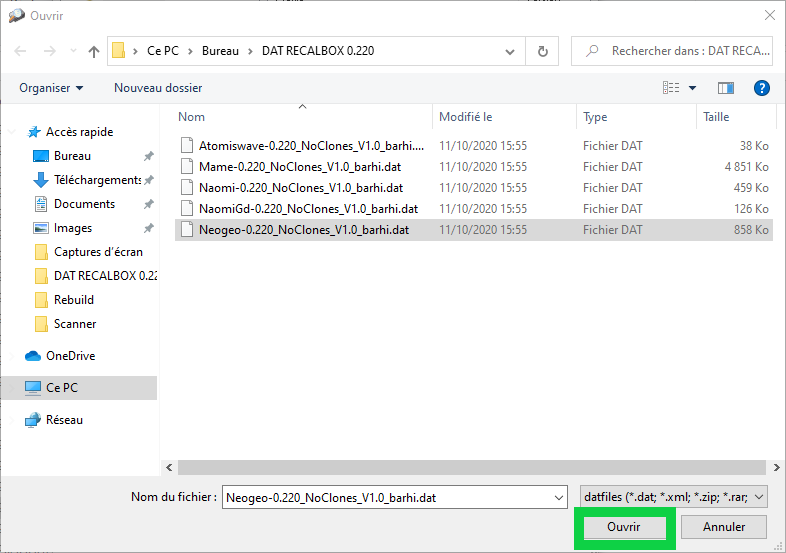Expand the address bar history dropdown
Image resolution: width=786 pixels, height=553 pixels.
pyautogui.click(x=510, y=51)
